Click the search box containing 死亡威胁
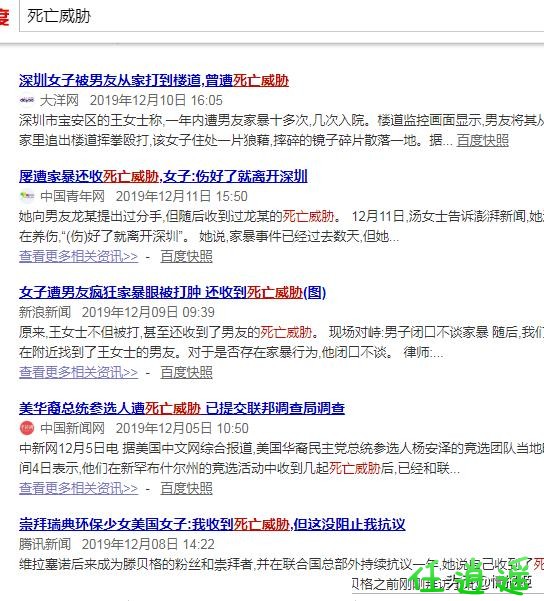 282,16
